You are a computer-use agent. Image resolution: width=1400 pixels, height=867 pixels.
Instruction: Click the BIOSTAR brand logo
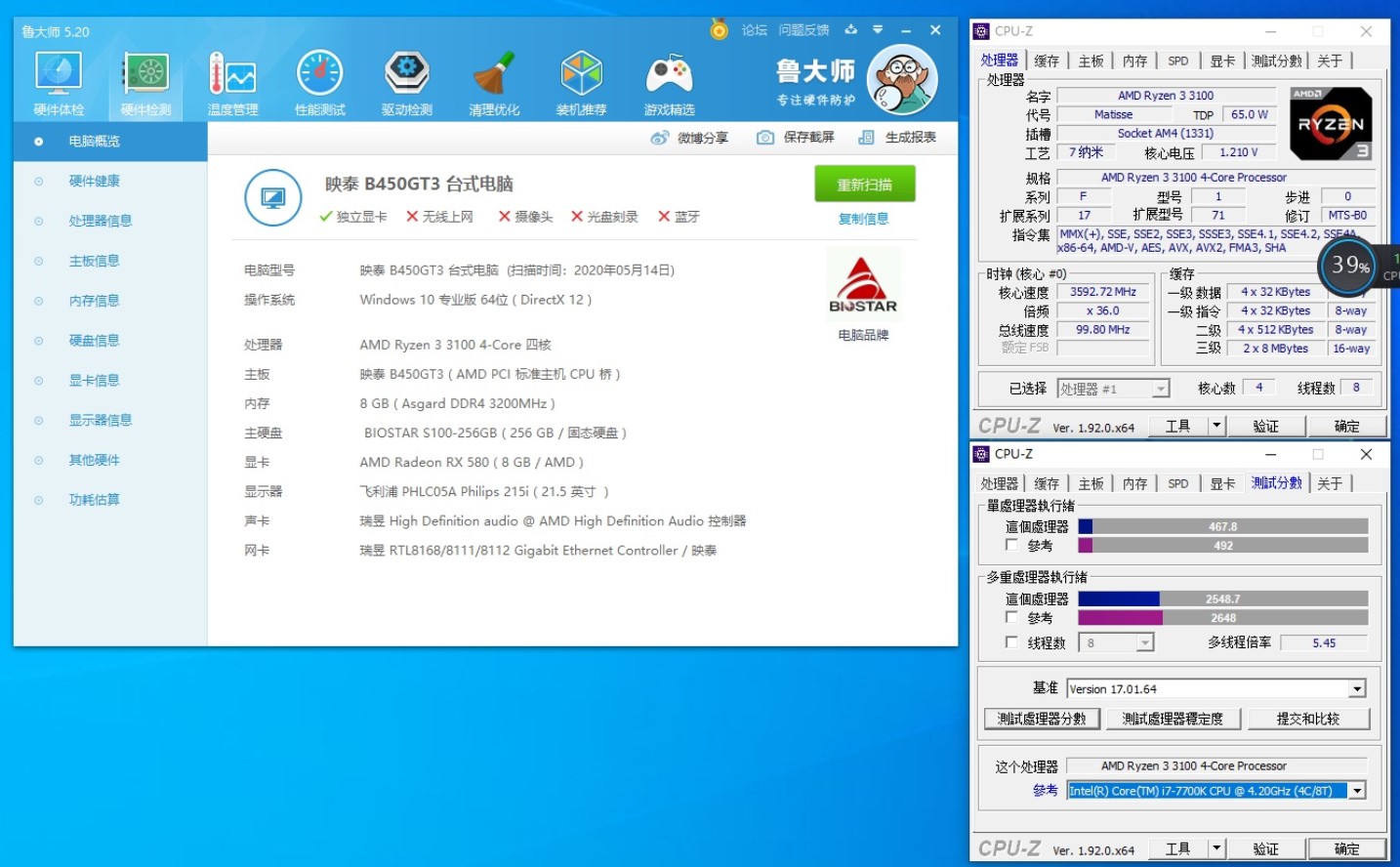863,284
